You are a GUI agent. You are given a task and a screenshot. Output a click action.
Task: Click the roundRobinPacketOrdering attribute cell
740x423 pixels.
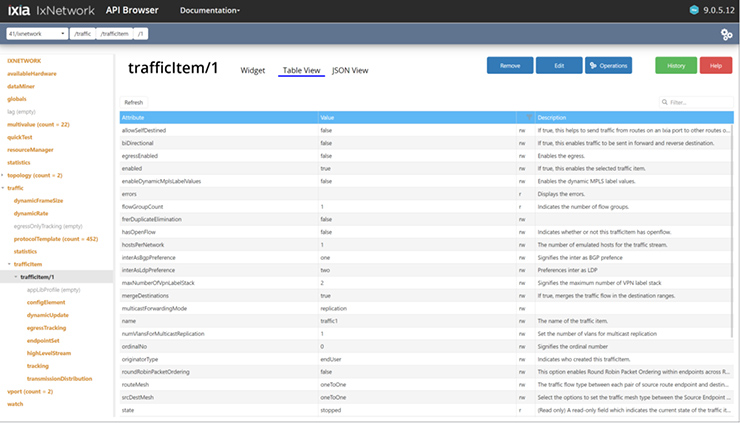[219, 372]
